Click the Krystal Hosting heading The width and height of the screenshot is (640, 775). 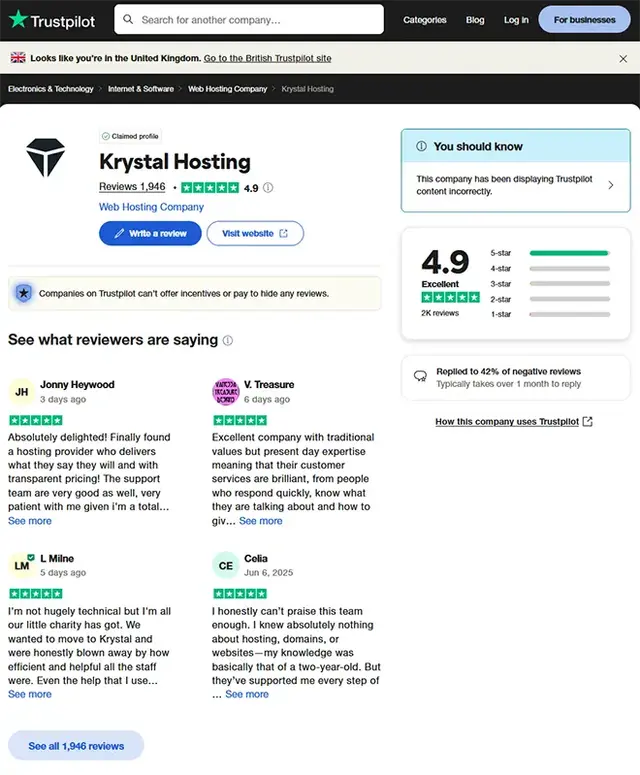(175, 162)
